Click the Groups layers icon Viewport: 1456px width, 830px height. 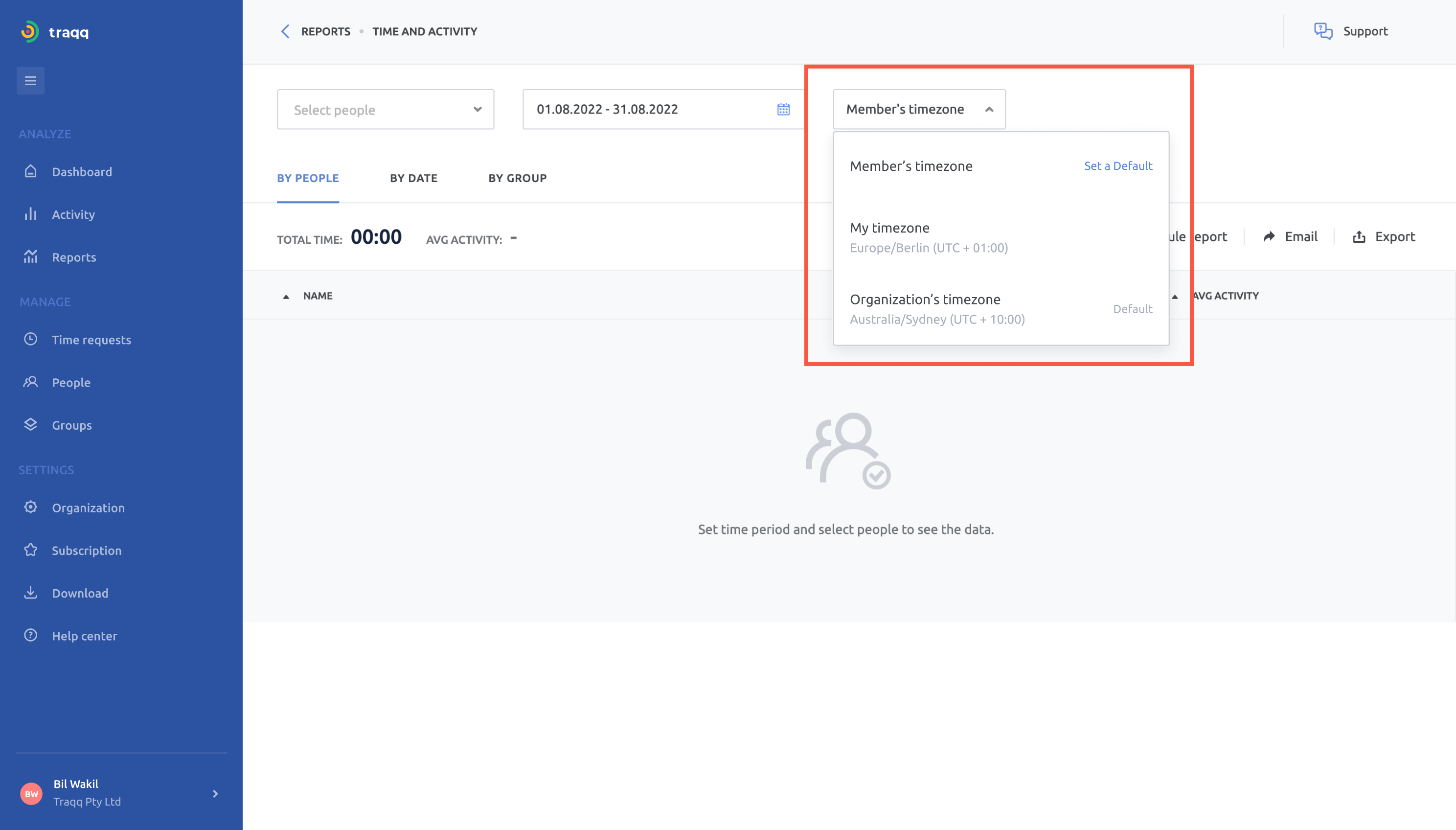point(31,425)
